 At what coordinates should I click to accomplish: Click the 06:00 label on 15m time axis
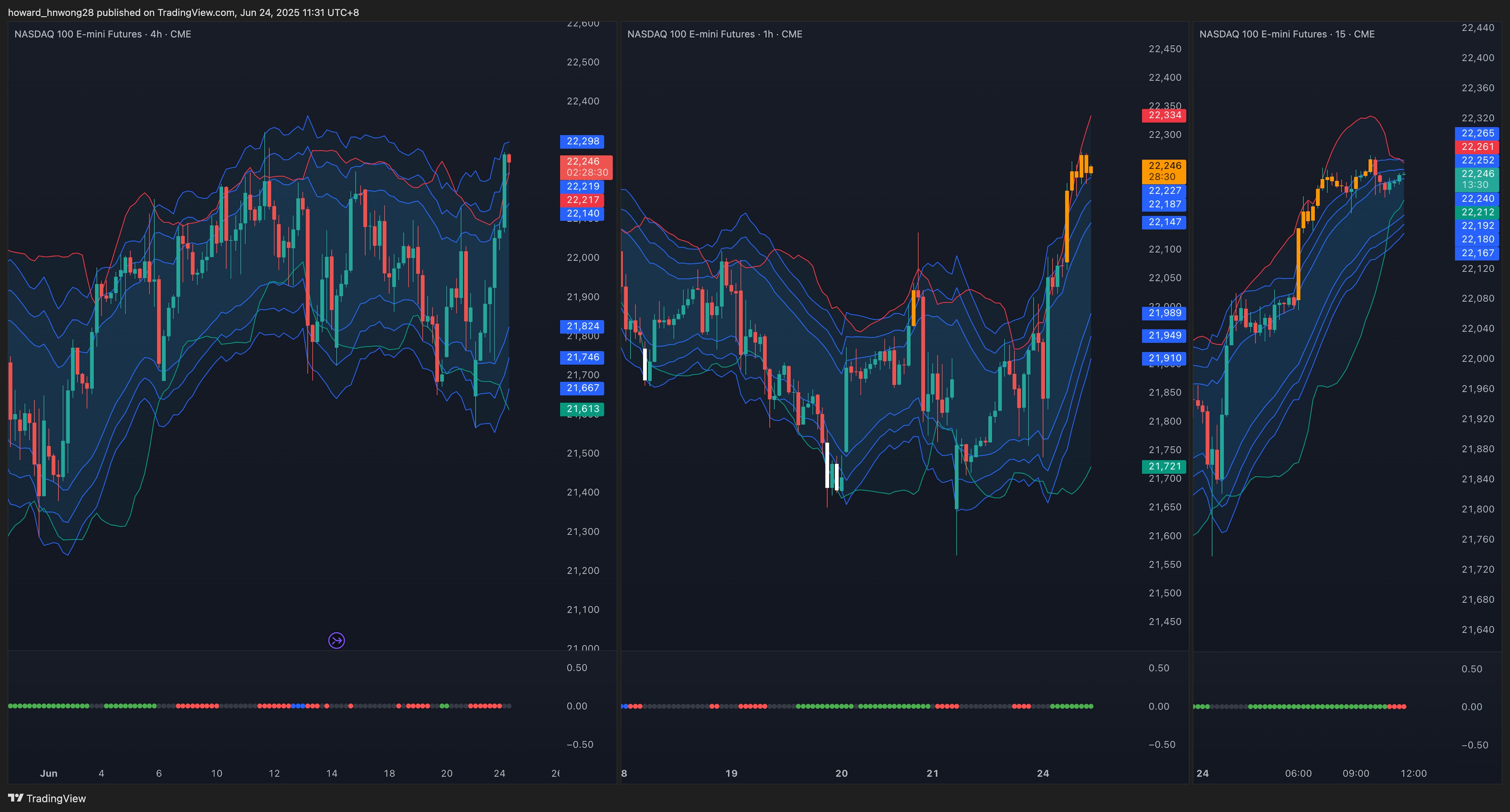pos(1298,773)
